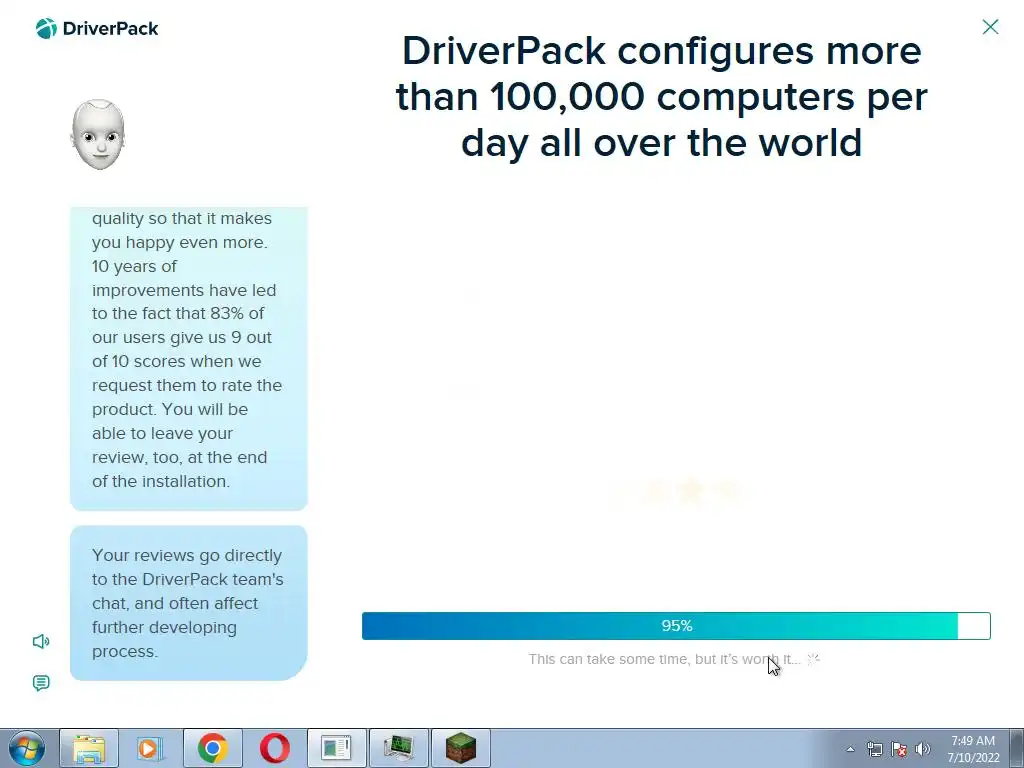Click the network tray icon
Image resolution: width=1024 pixels, height=768 pixels.
tap(874, 749)
